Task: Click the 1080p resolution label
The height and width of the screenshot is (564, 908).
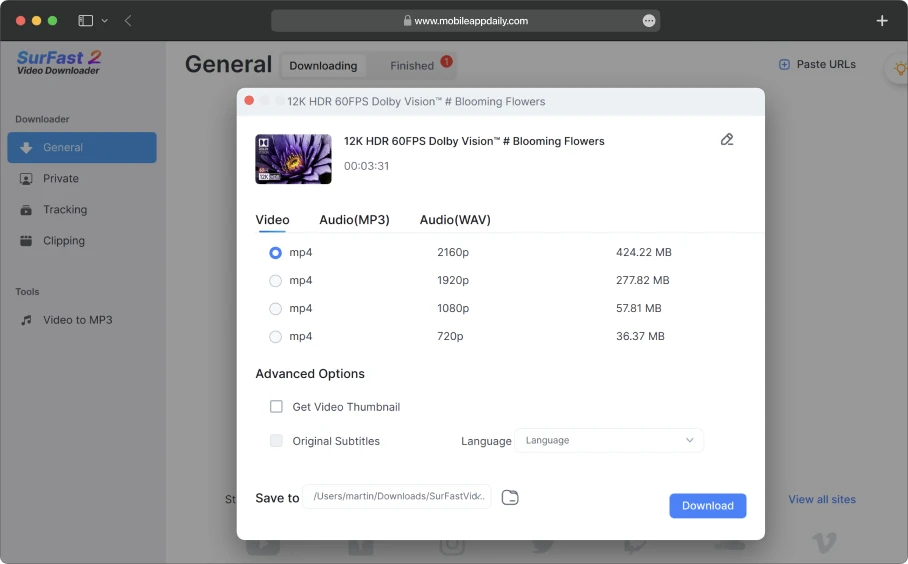Action: (x=453, y=308)
